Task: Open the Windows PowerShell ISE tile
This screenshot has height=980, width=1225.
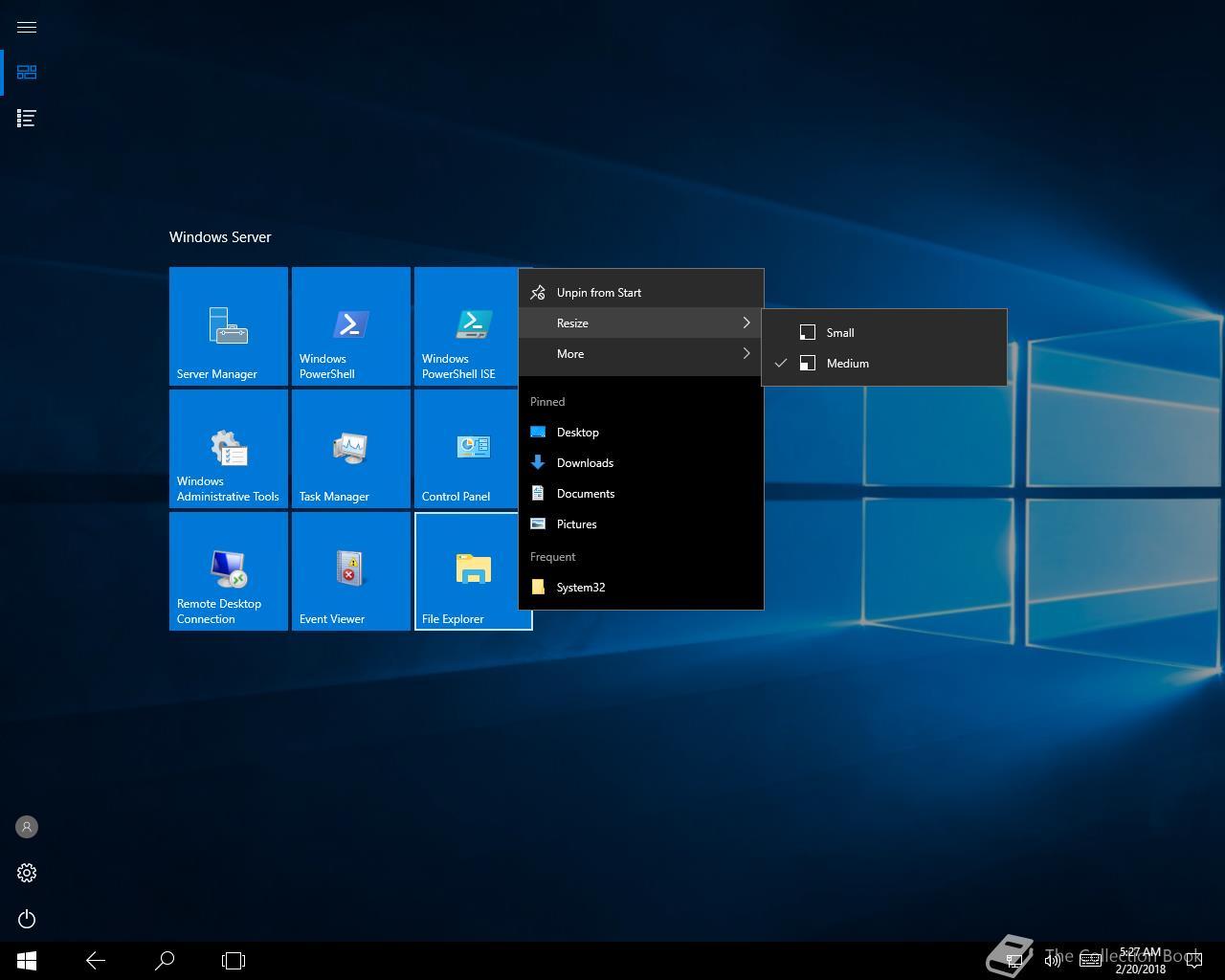Action: pos(465,325)
